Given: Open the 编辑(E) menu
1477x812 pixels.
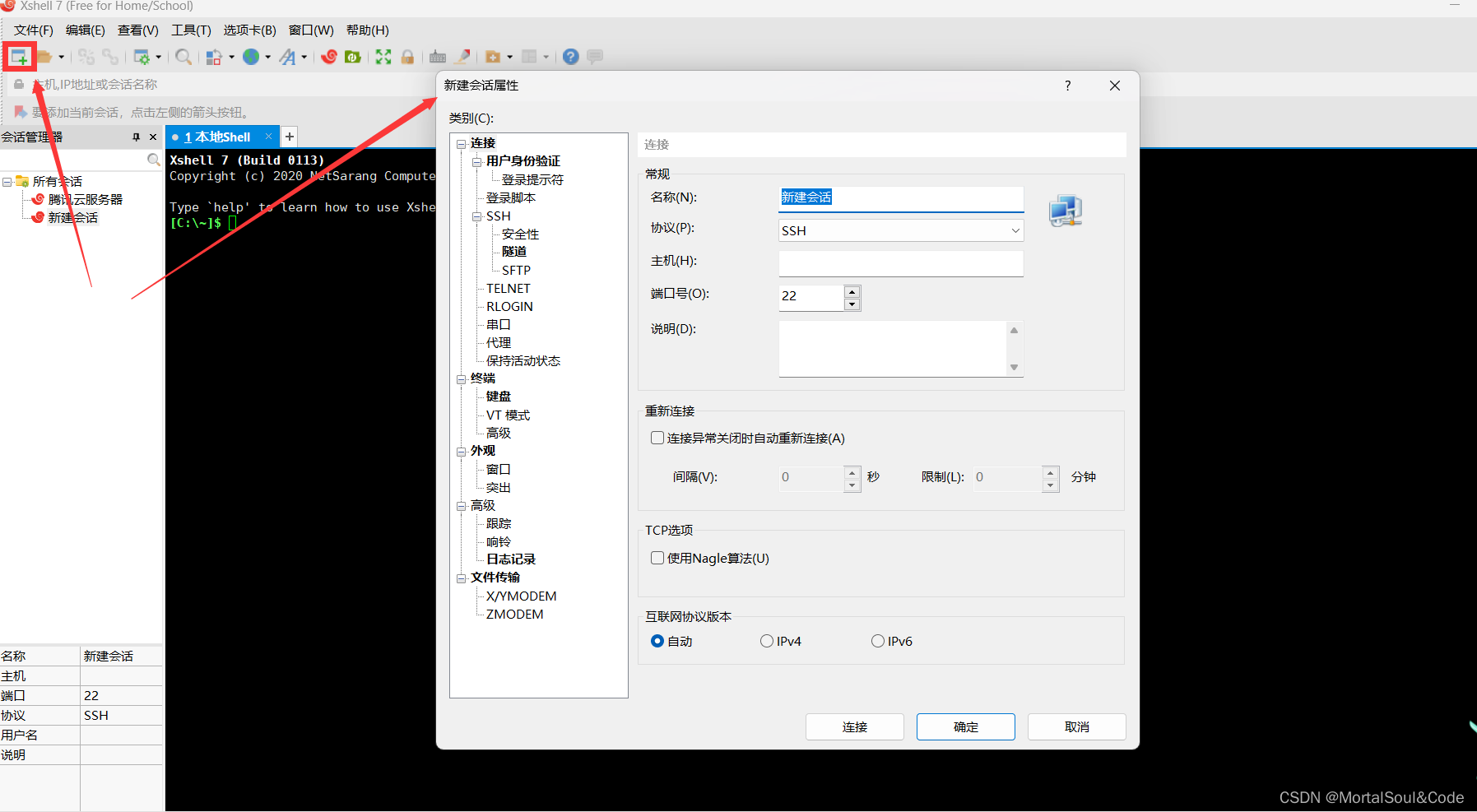Looking at the screenshot, I should [x=86, y=30].
